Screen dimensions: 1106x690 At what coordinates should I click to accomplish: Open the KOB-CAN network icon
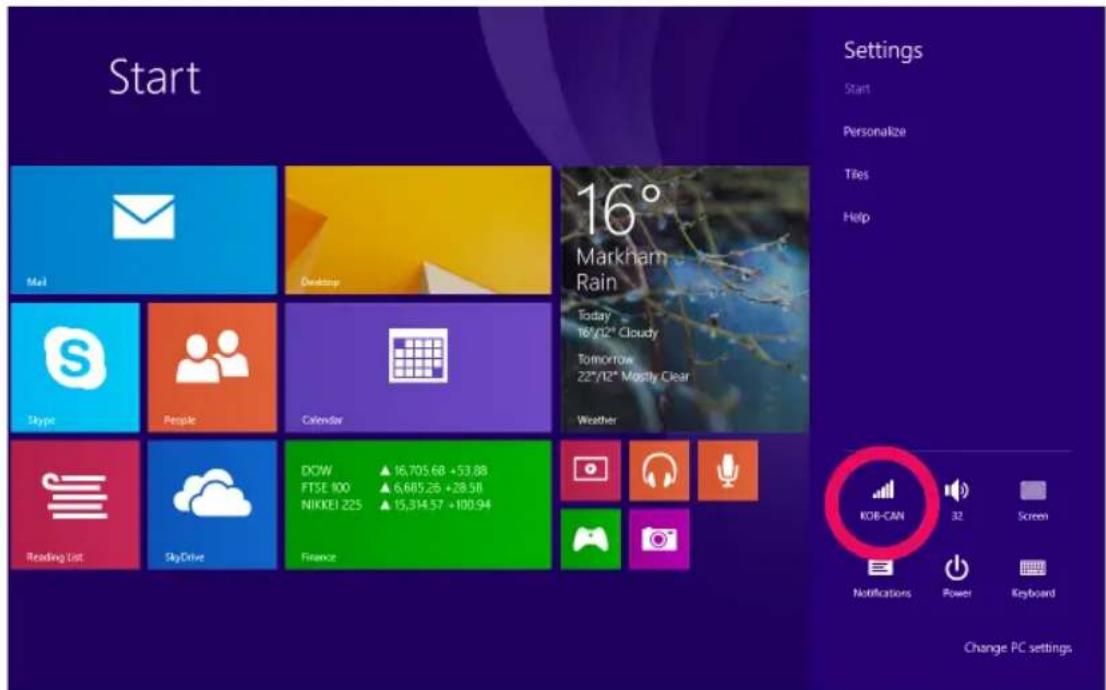[x=882, y=500]
